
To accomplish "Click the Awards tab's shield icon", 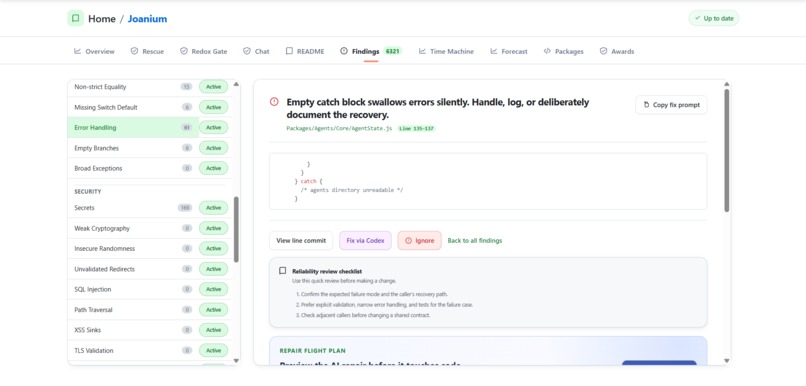I will pos(603,51).
